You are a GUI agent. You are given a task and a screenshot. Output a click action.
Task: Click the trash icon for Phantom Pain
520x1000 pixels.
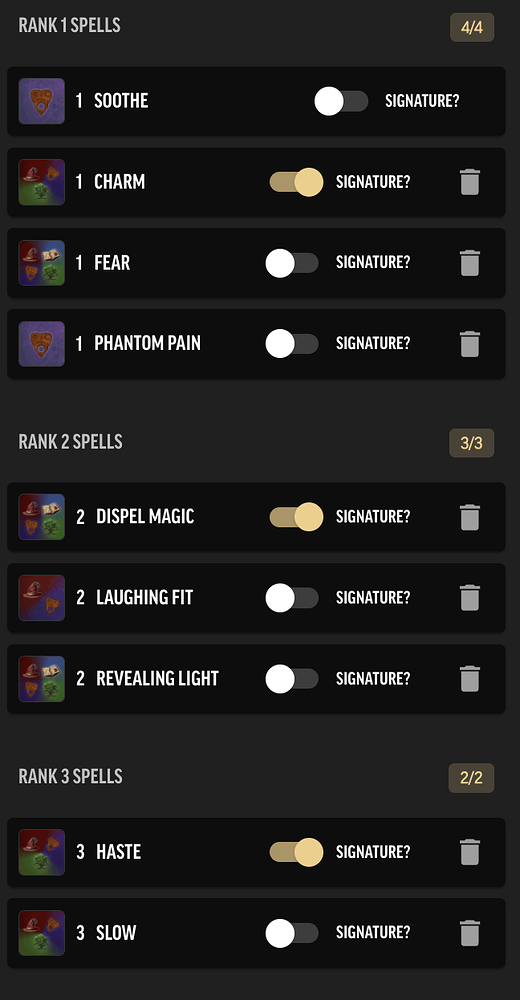470,344
